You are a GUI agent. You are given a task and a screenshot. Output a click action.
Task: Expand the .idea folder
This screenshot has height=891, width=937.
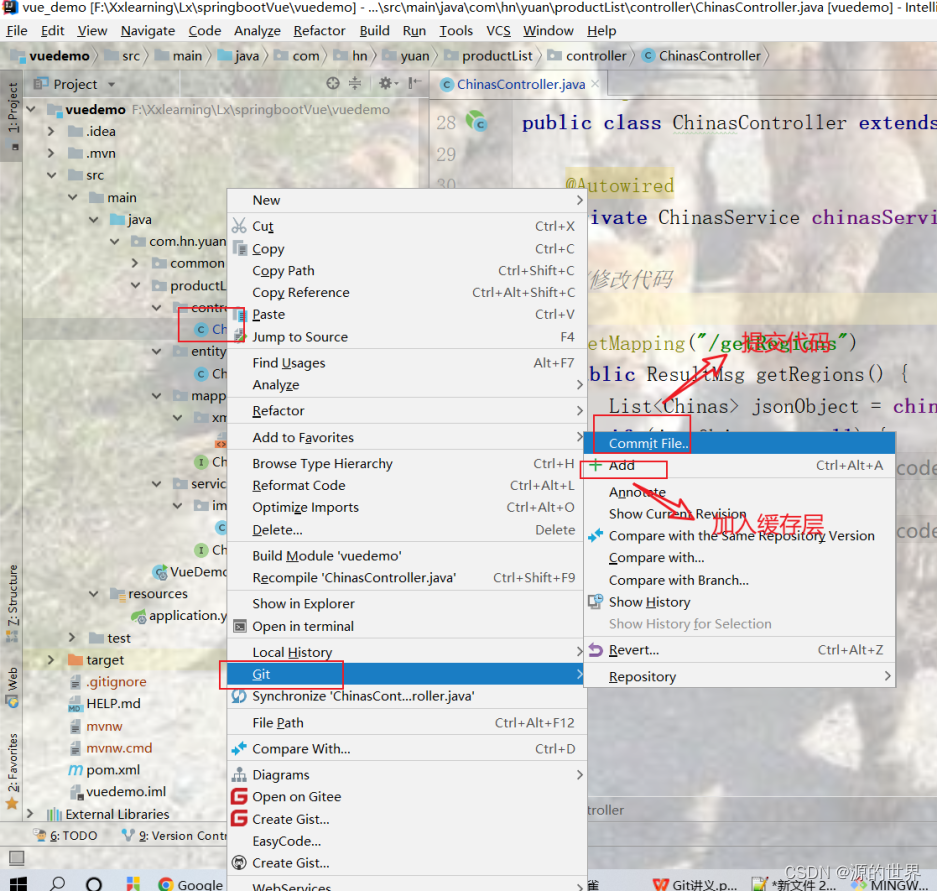pos(51,131)
